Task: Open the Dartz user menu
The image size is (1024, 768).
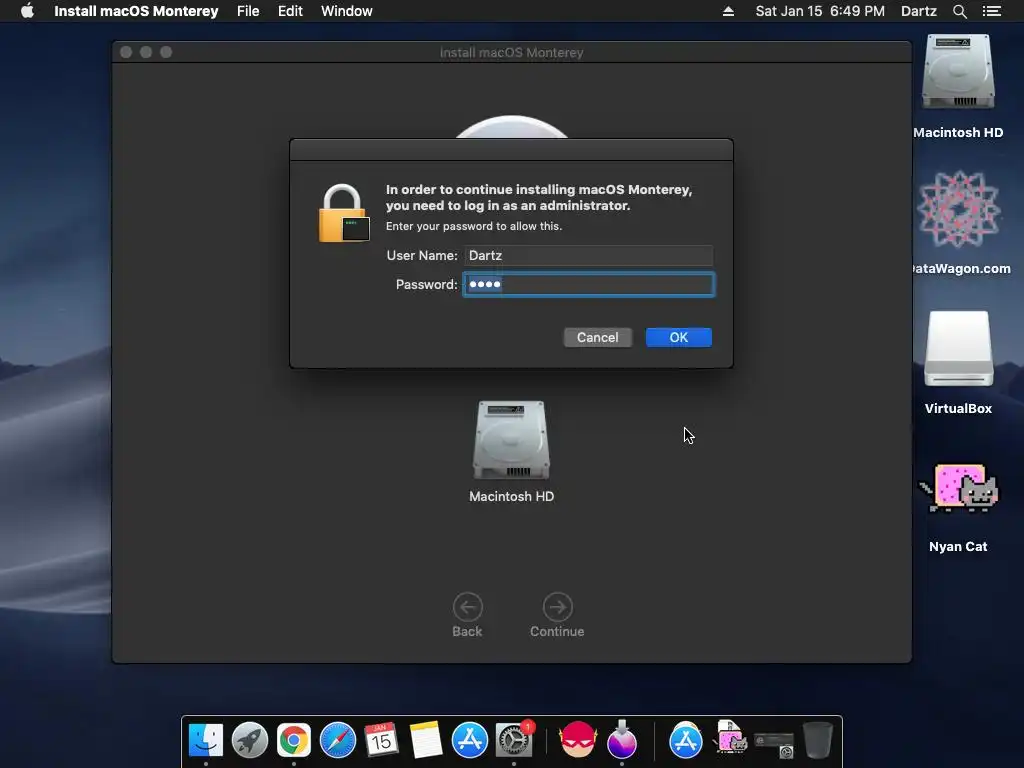Action: [x=918, y=11]
